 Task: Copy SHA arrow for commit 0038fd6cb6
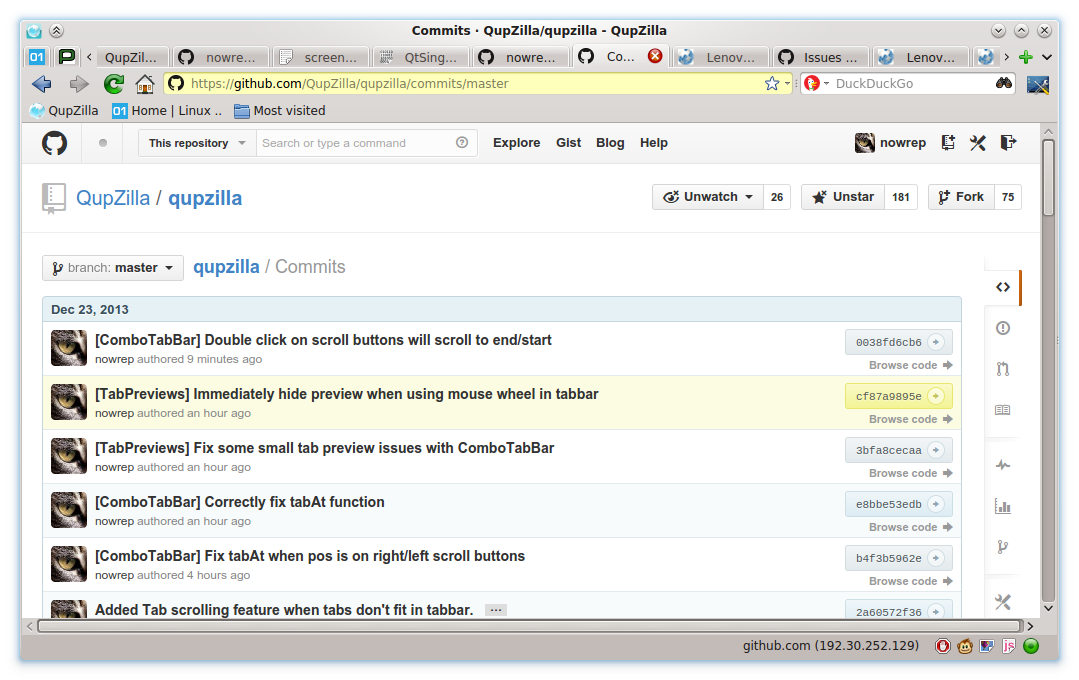(936, 342)
